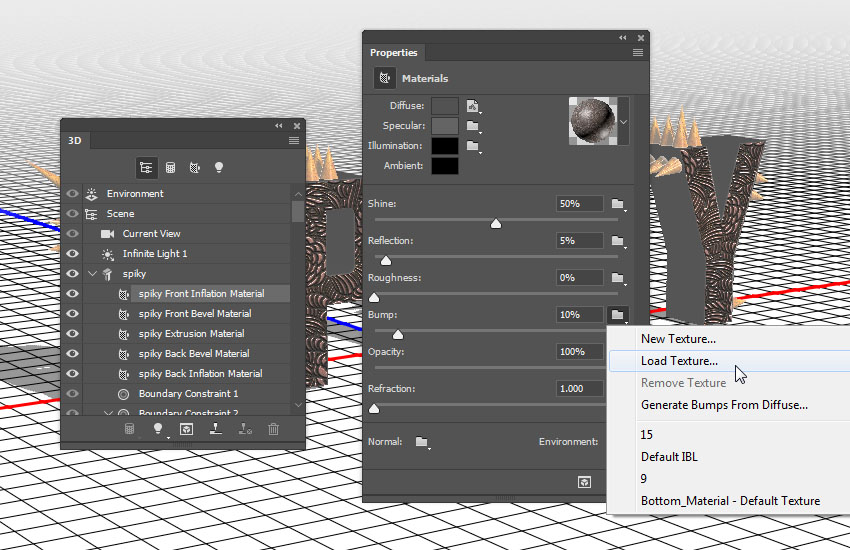The height and width of the screenshot is (551, 850).
Task: Select Bottom_Material - Default Texture
Action: pyautogui.click(x=730, y=501)
